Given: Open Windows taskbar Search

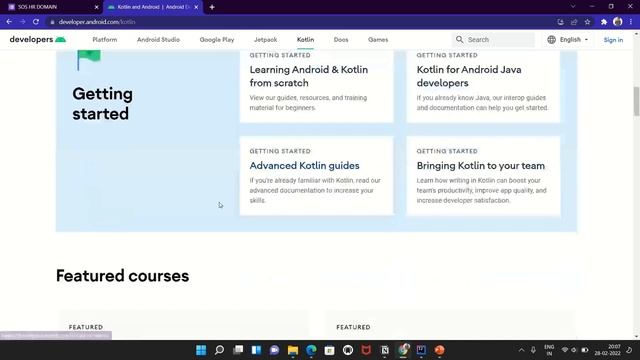Looking at the screenshot, I should 219,350.
